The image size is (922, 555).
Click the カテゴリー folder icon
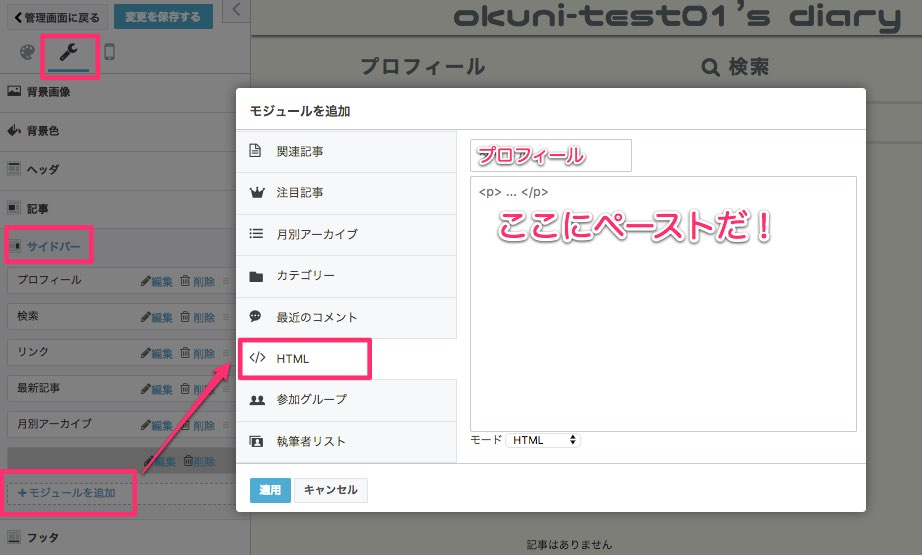pyautogui.click(x=256, y=276)
